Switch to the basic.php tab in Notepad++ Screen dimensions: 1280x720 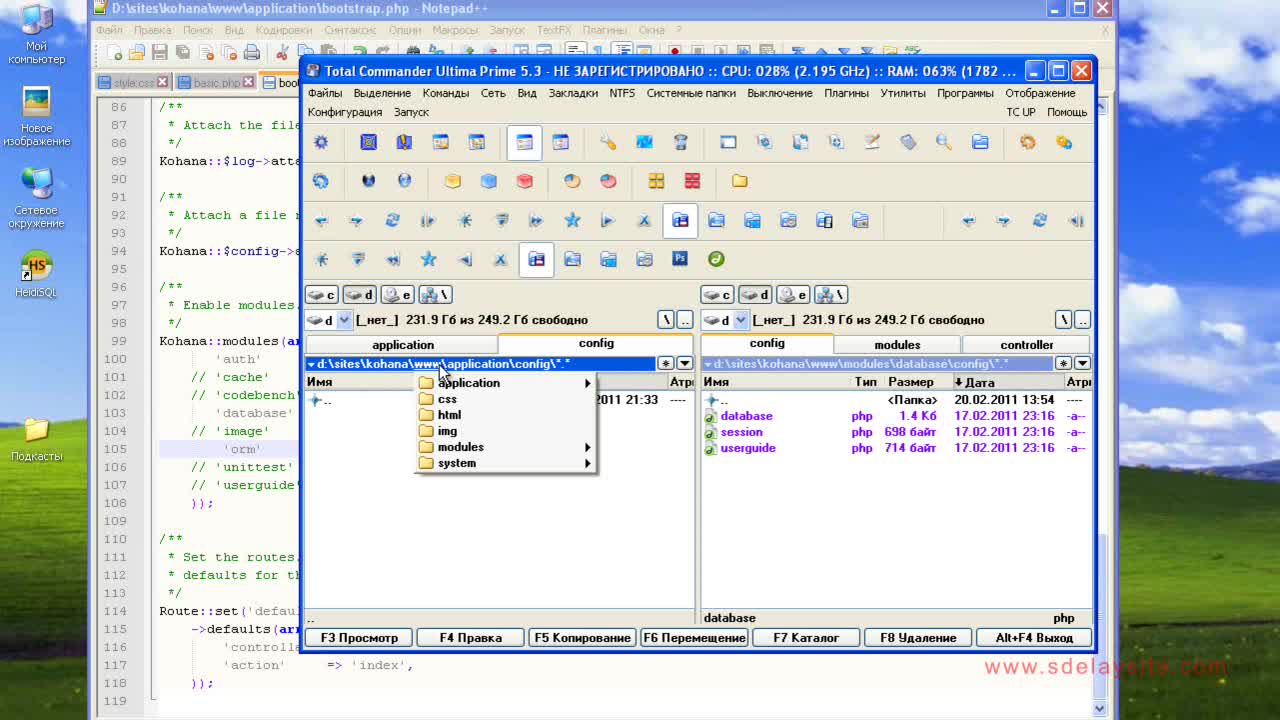click(x=216, y=83)
